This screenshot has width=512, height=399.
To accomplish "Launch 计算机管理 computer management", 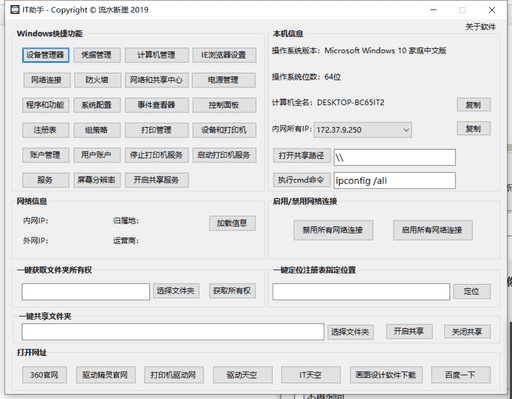I will tap(157, 55).
